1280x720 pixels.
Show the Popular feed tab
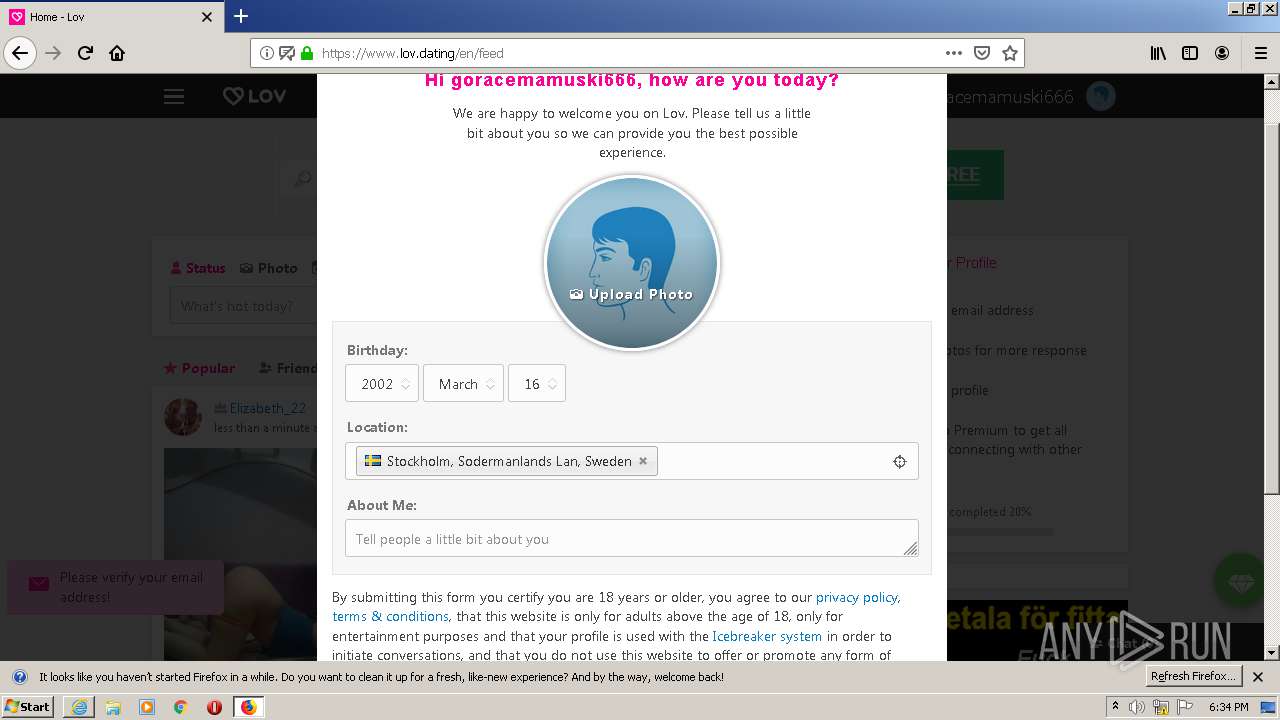200,368
